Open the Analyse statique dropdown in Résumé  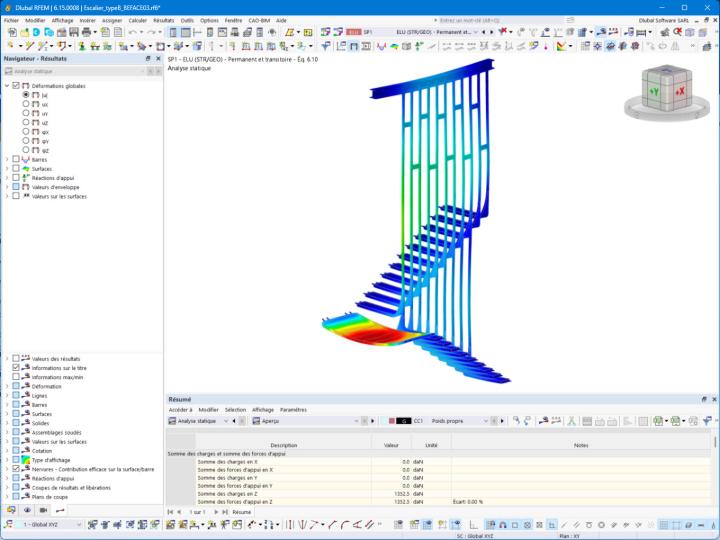pos(226,421)
